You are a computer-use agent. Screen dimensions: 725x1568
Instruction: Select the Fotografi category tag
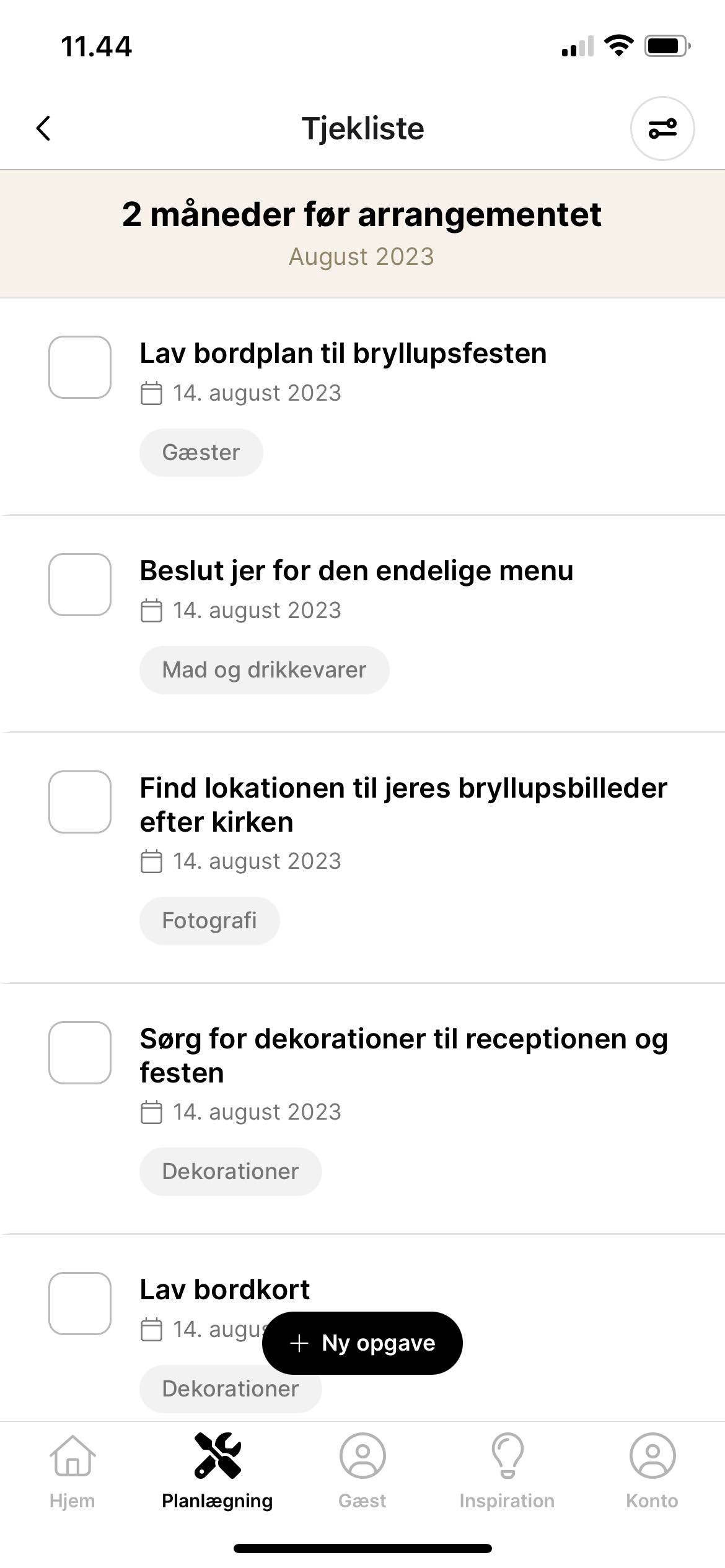tap(209, 921)
